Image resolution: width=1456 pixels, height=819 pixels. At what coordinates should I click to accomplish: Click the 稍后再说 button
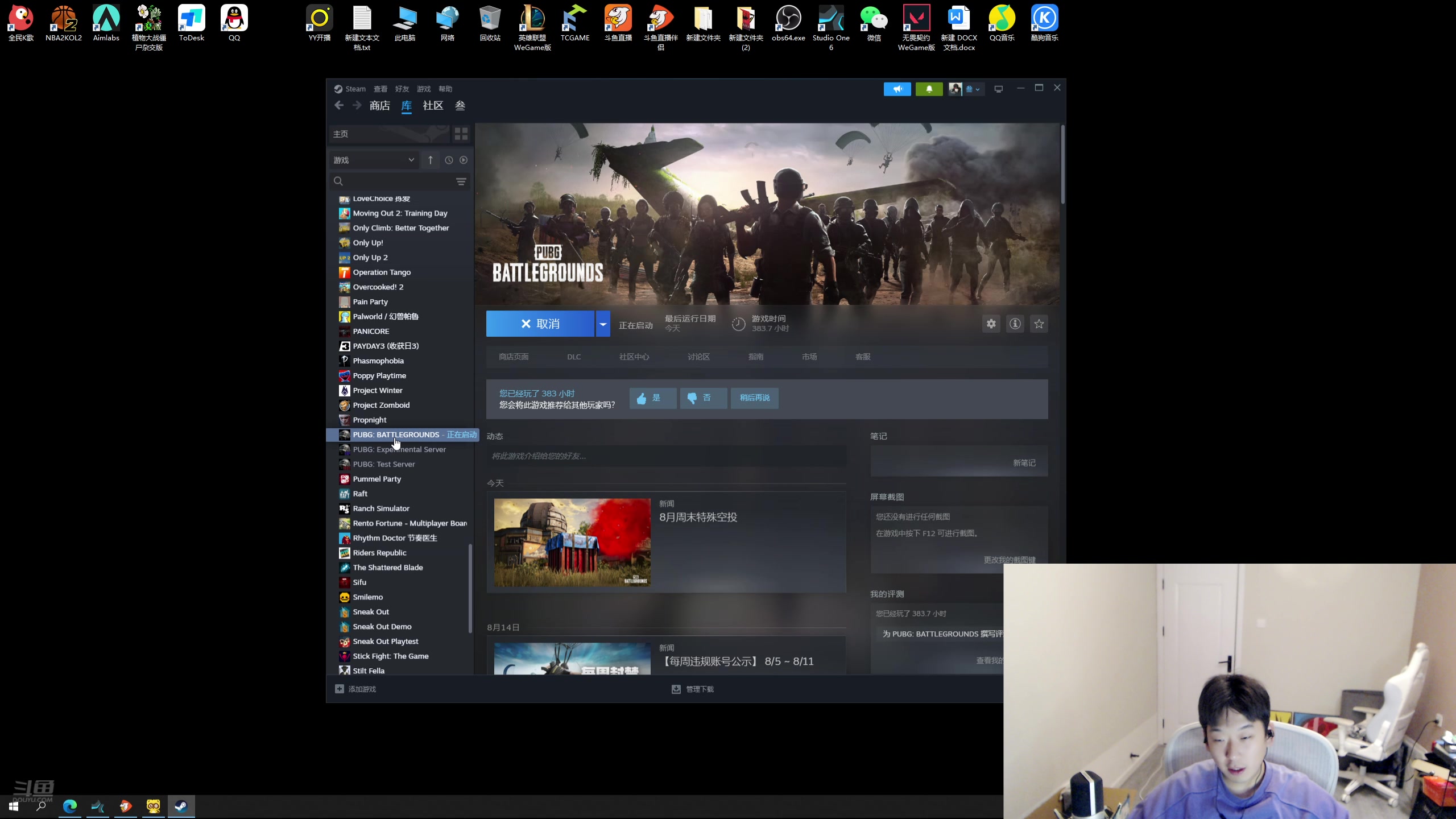(x=755, y=398)
